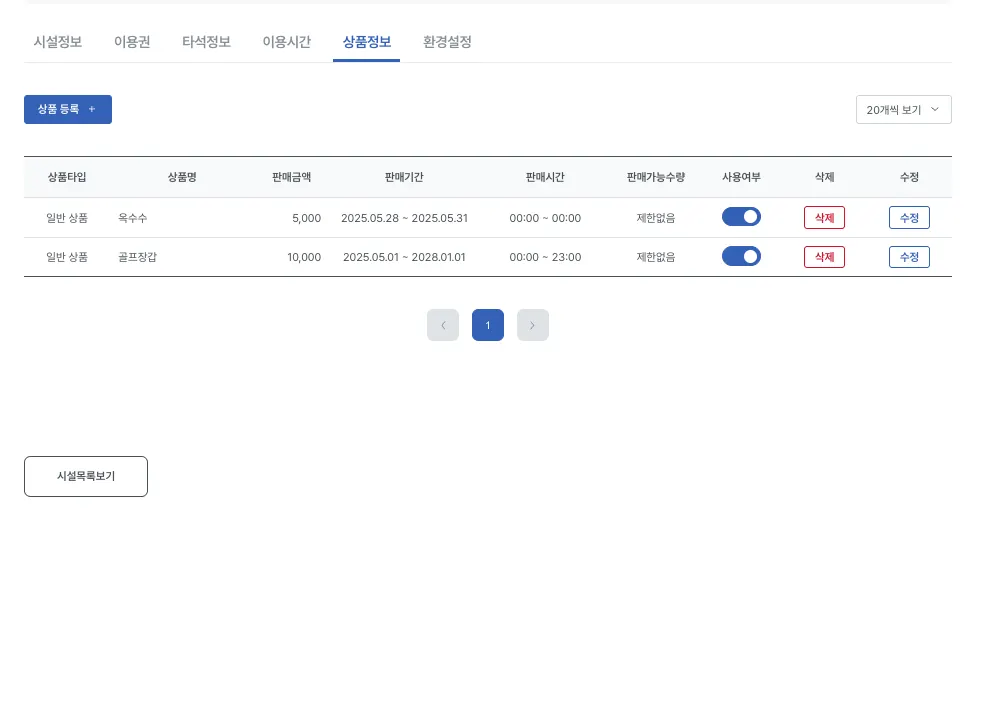This screenshot has height=721, width=982.
Task: Delete the 옥수수 product row
Action: [824, 218]
